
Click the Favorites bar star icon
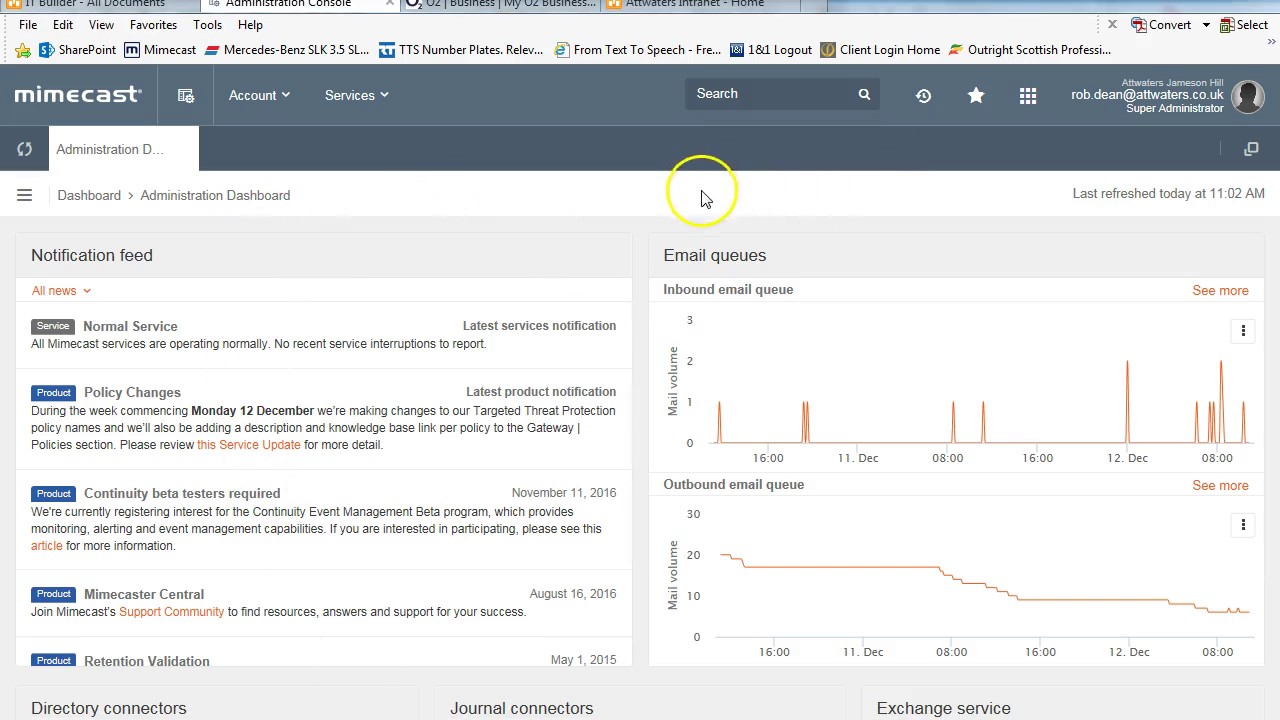[x=23, y=50]
